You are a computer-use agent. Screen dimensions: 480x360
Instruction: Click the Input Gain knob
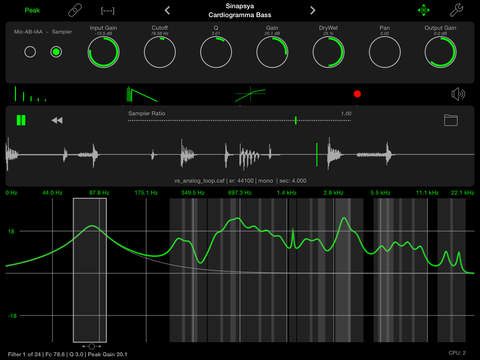[103, 52]
